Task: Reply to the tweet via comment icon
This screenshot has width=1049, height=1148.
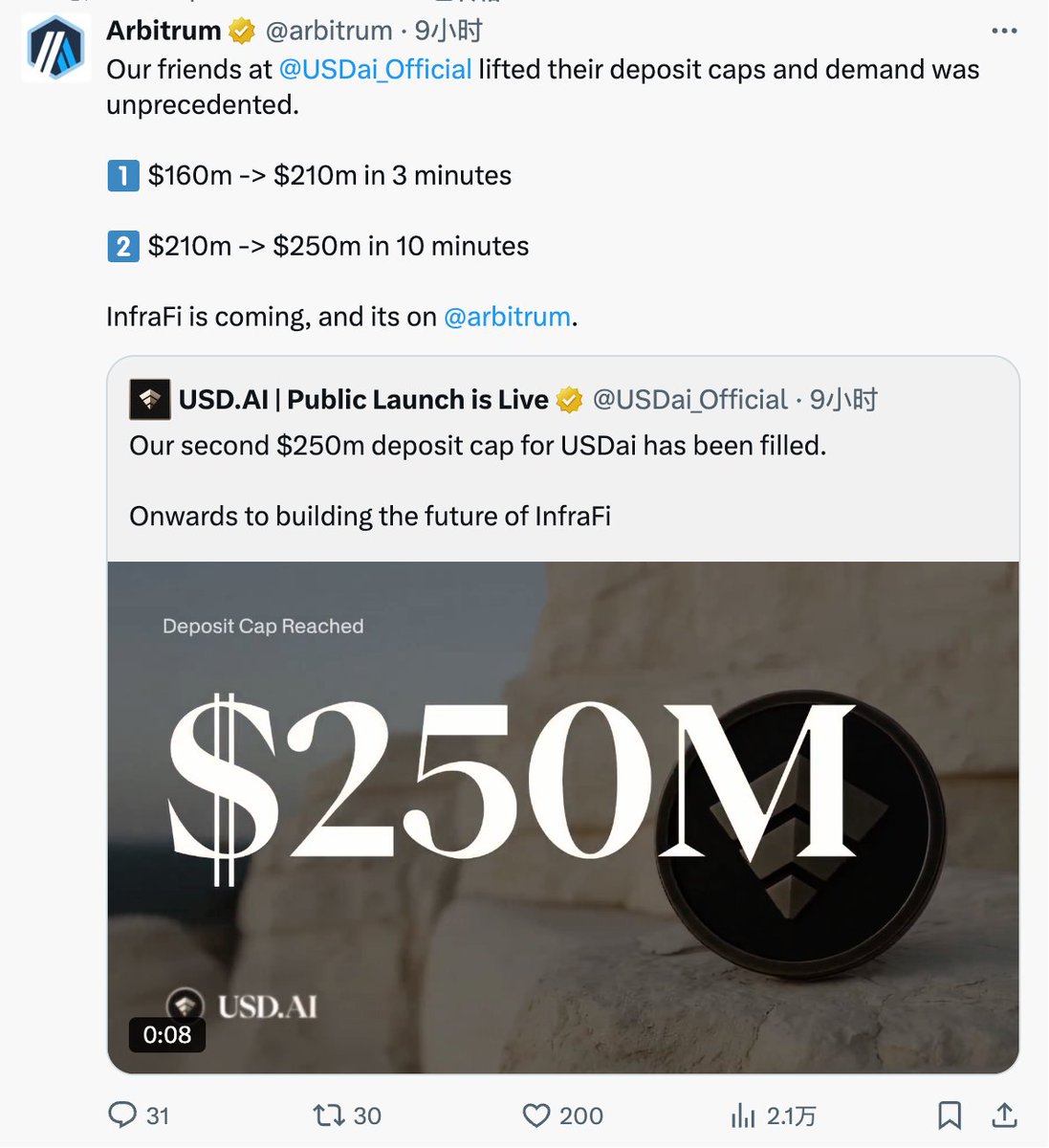Action: 122,1115
